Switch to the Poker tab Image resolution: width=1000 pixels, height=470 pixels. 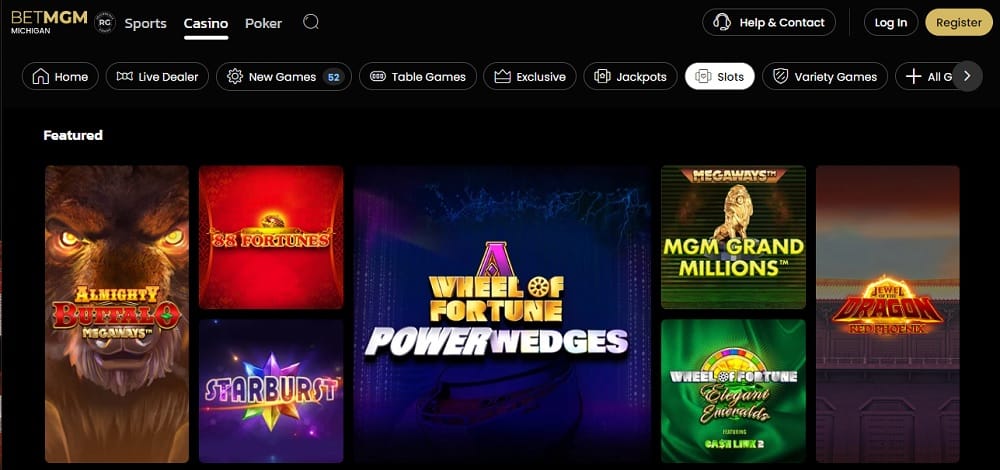263,23
